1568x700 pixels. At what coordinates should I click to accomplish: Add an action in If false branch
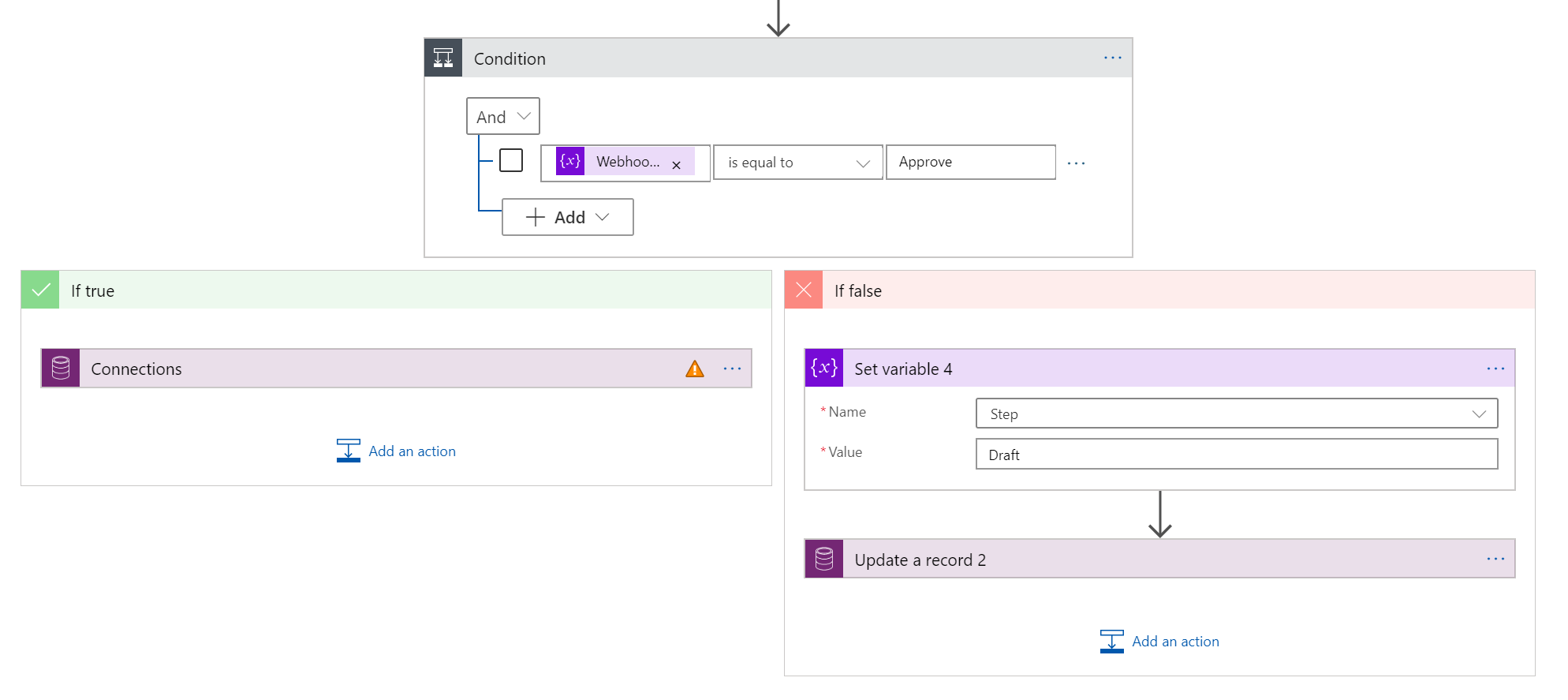click(x=1160, y=642)
